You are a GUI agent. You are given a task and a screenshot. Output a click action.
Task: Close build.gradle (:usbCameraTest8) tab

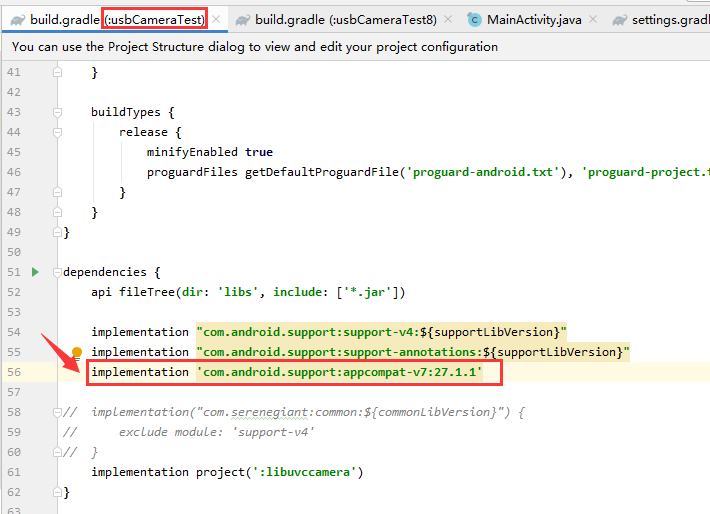coord(448,19)
